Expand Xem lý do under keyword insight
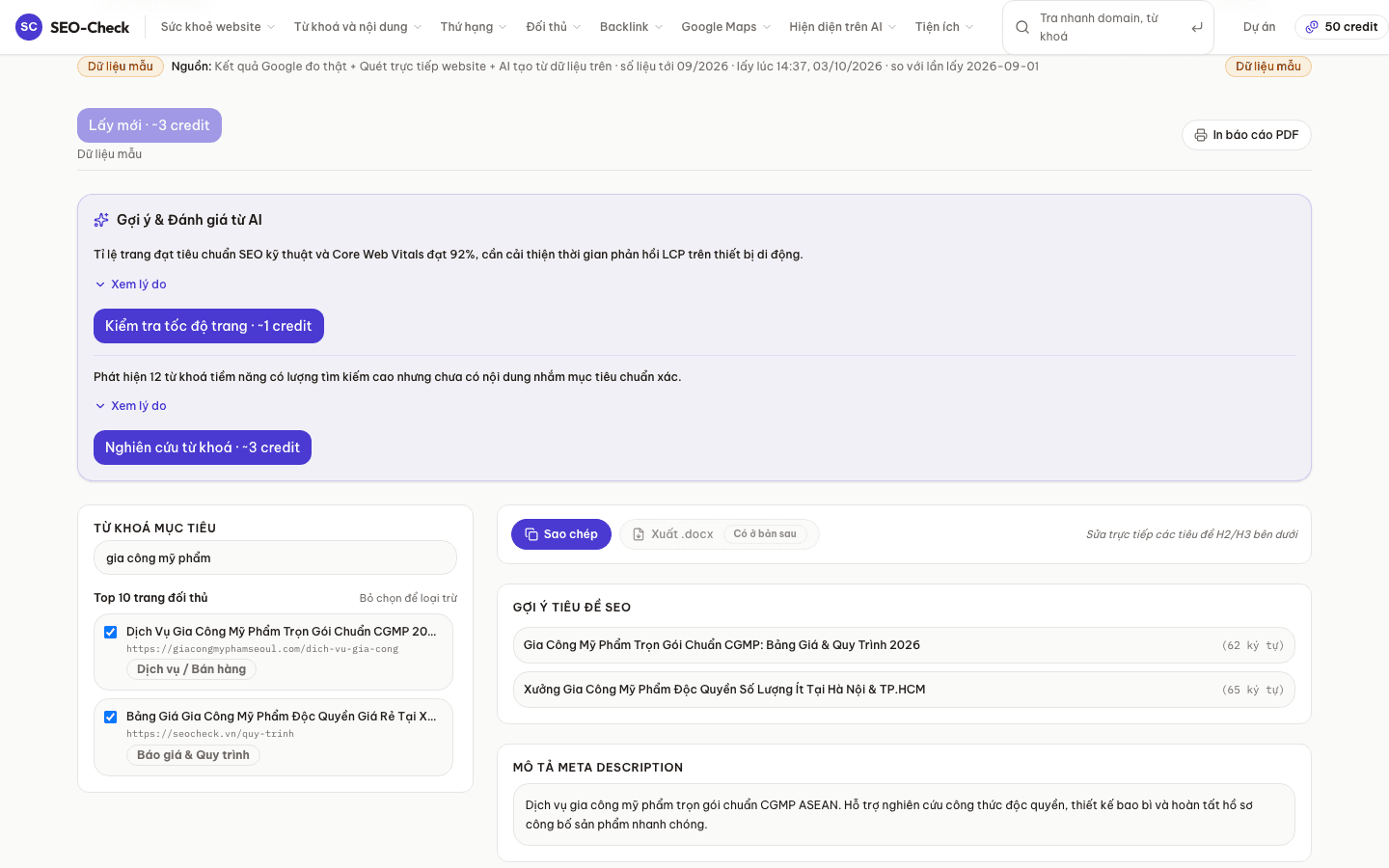 tap(131, 406)
